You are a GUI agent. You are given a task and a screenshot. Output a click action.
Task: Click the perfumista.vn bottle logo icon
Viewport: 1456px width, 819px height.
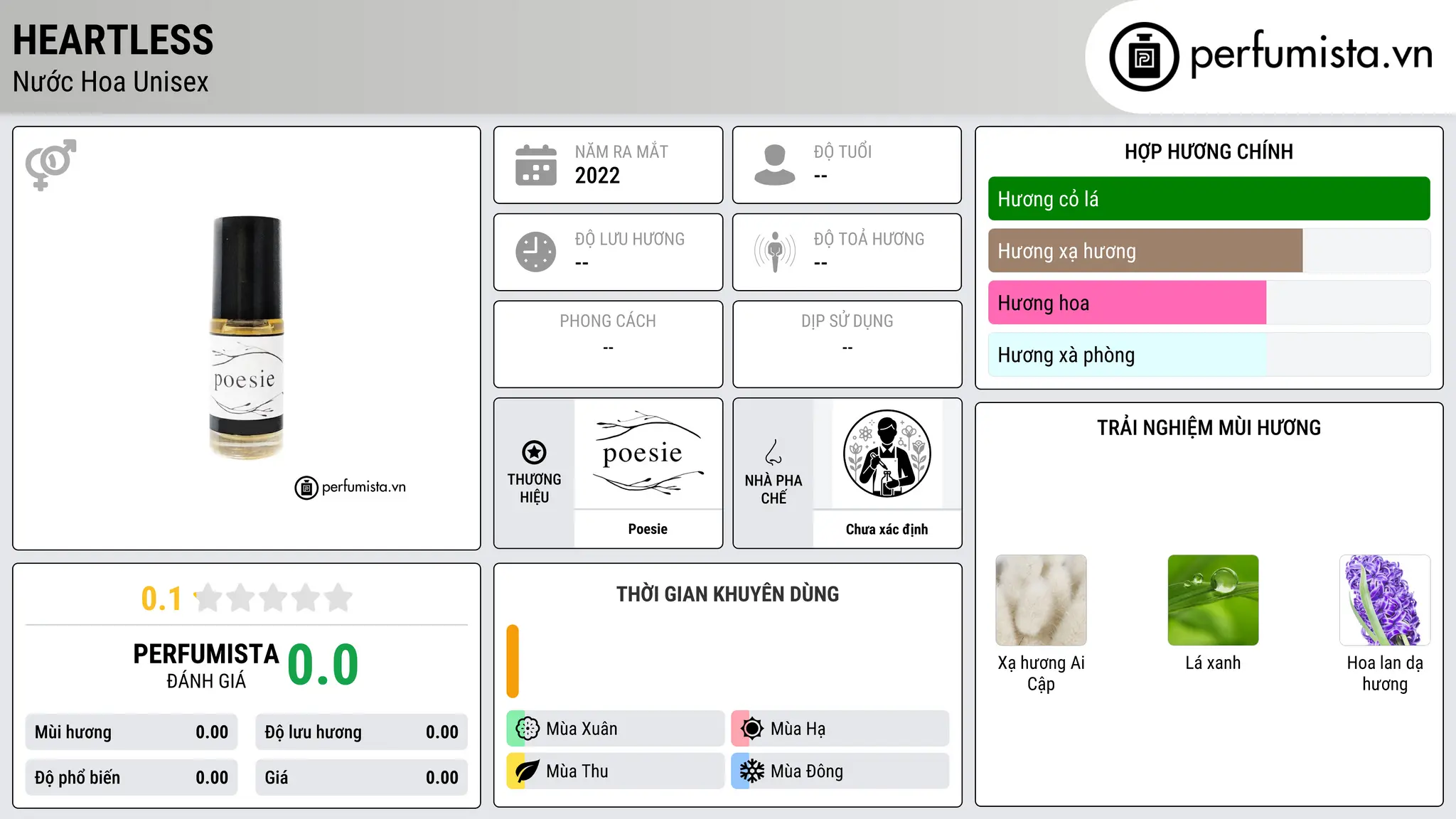pyautogui.click(x=1144, y=57)
